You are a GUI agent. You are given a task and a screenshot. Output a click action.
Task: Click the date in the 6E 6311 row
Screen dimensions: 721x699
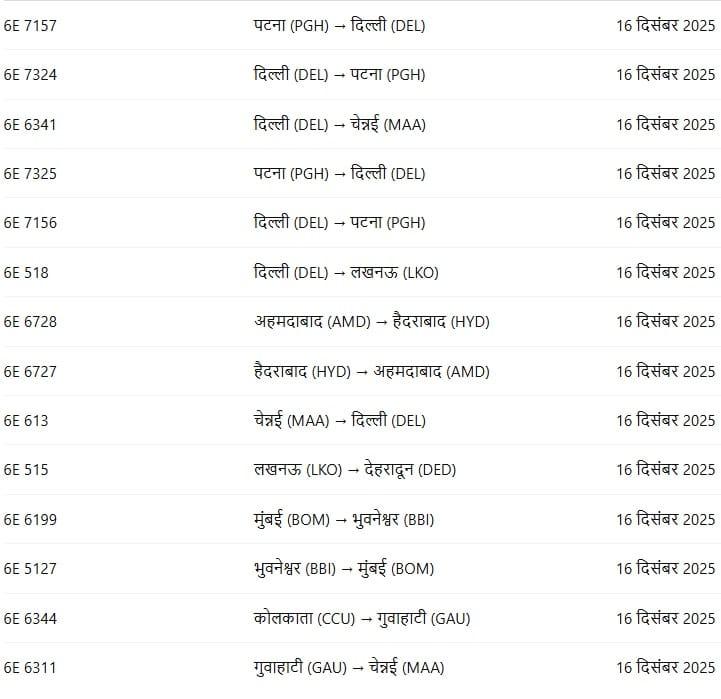[665, 668]
